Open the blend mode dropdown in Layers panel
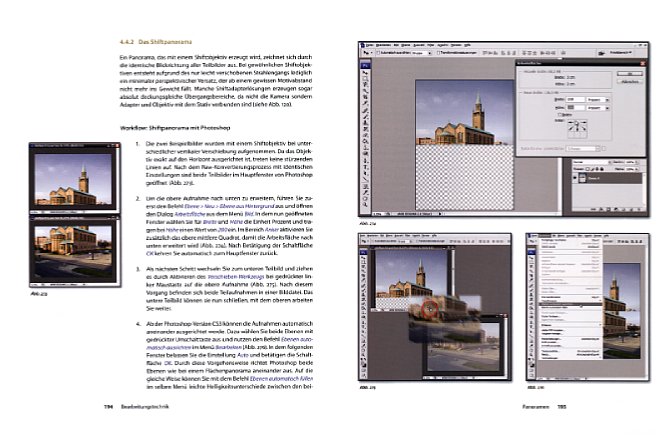 [591, 162]
